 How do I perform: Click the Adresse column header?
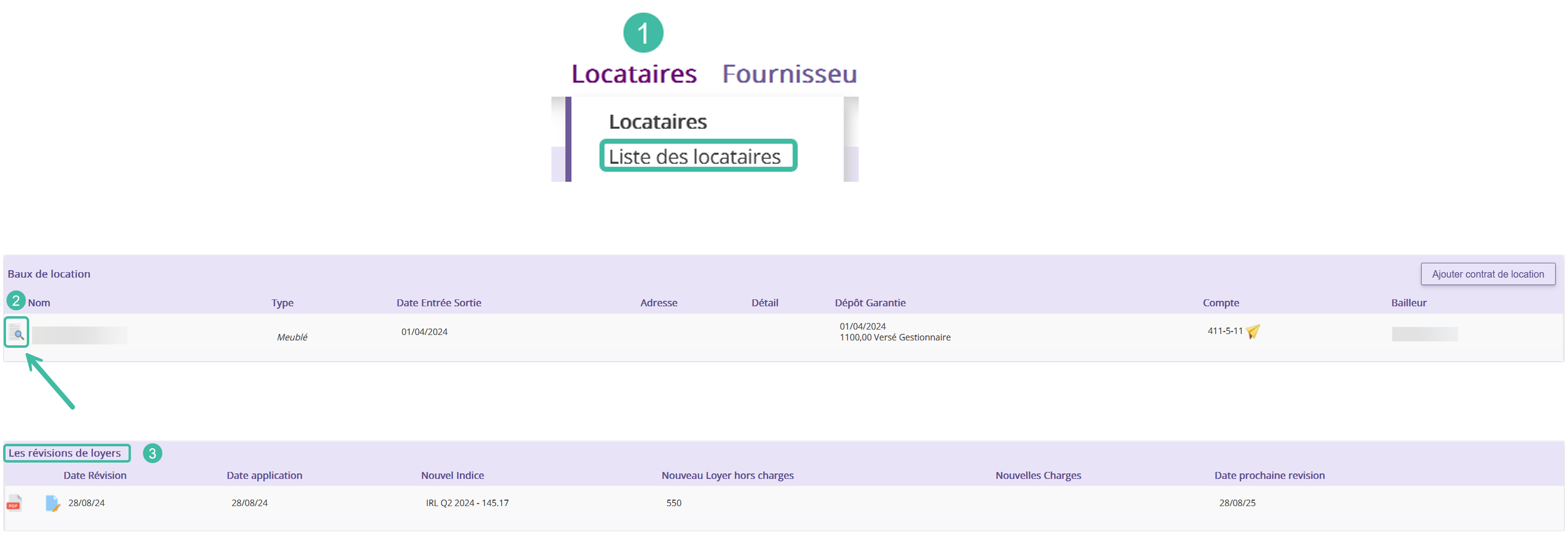[x=659, y=303]
